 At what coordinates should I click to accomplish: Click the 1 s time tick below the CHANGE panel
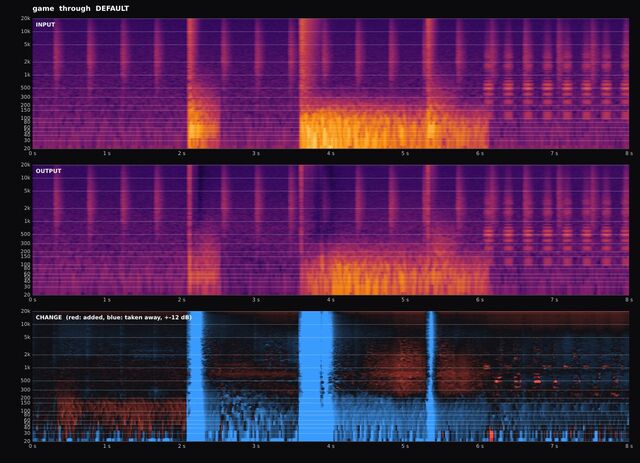[107, 446]
